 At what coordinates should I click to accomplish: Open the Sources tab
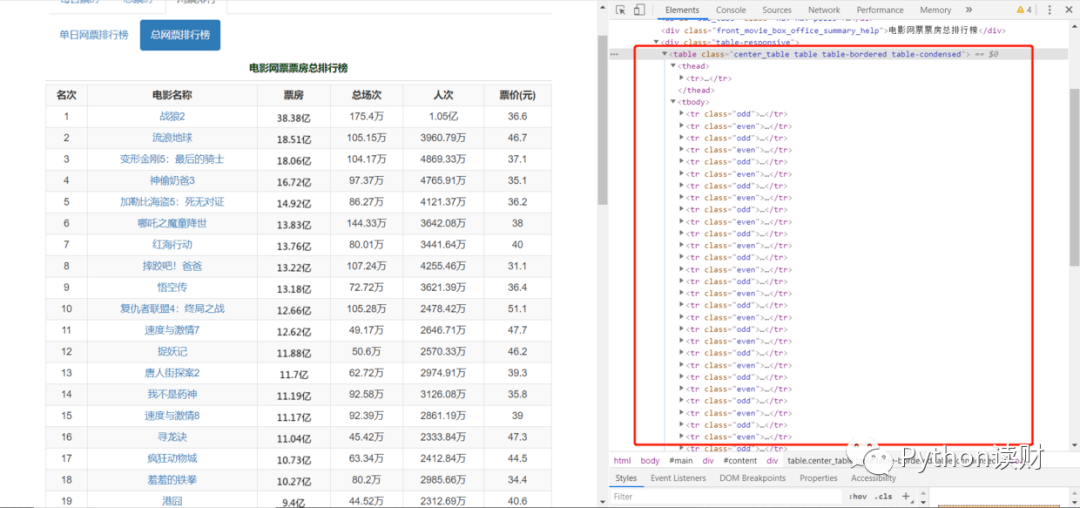[x=777, y=10]
